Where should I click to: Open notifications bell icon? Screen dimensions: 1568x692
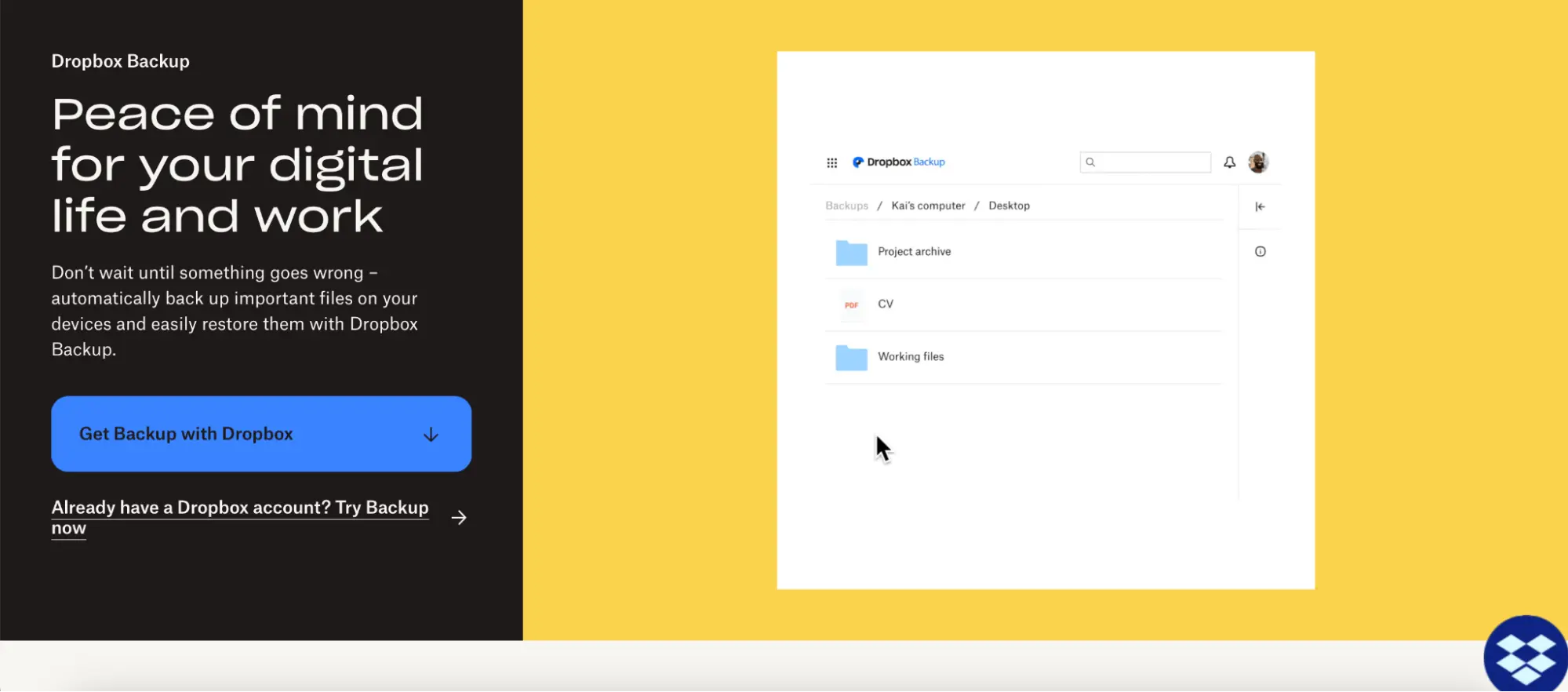pos(1229,162)
